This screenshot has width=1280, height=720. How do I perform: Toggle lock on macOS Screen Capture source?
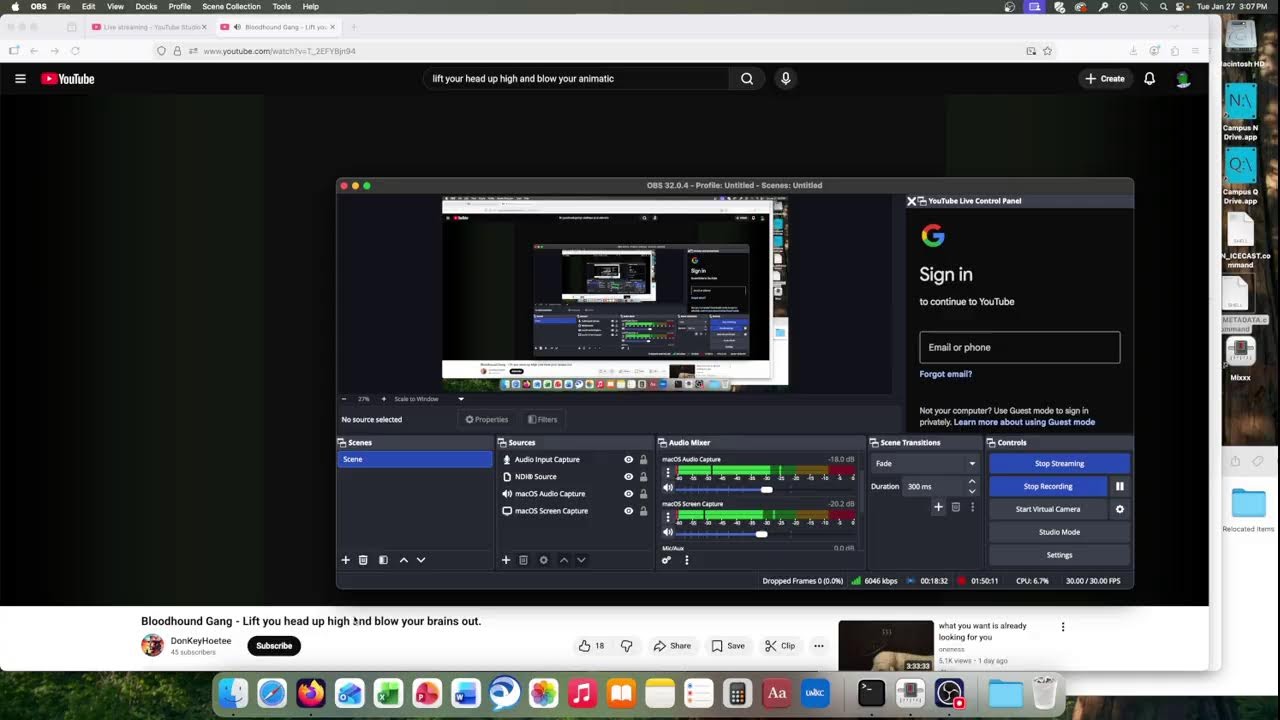(x=643, y=511)
